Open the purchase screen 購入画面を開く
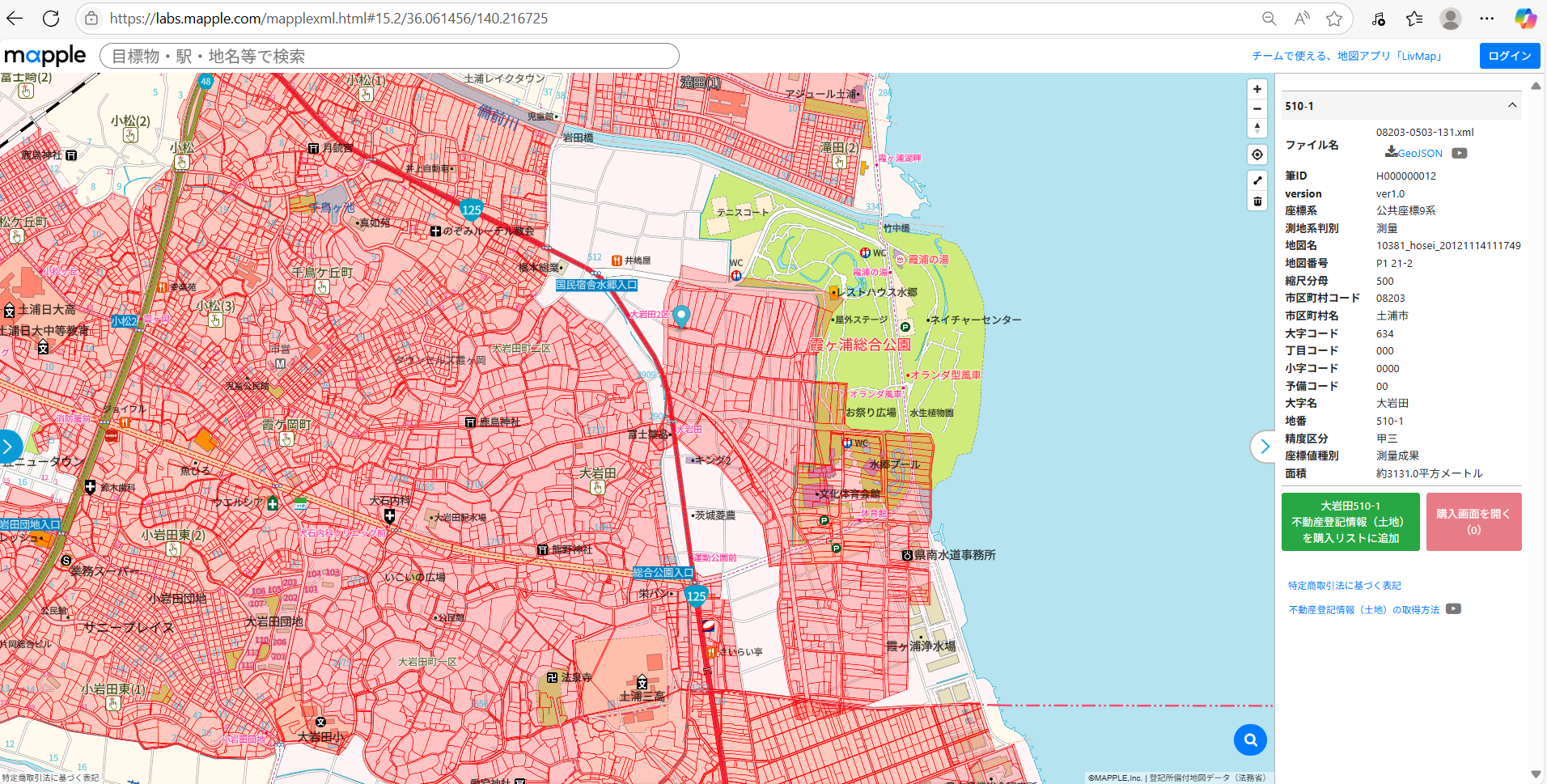1547x784 pixels. (x=1473, y=522)
